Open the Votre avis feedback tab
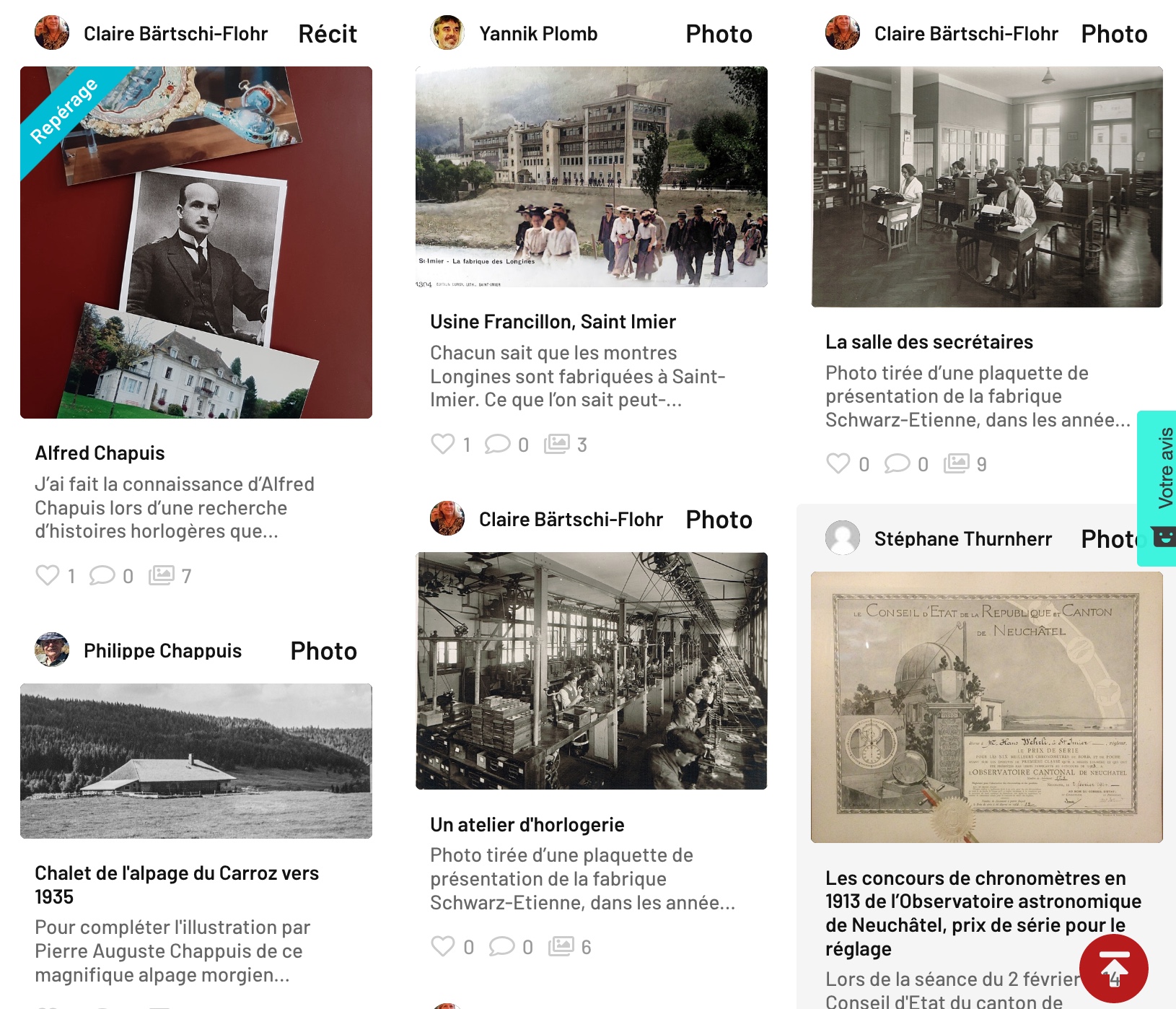1176x1009 pixels. tap(1158, 489)
